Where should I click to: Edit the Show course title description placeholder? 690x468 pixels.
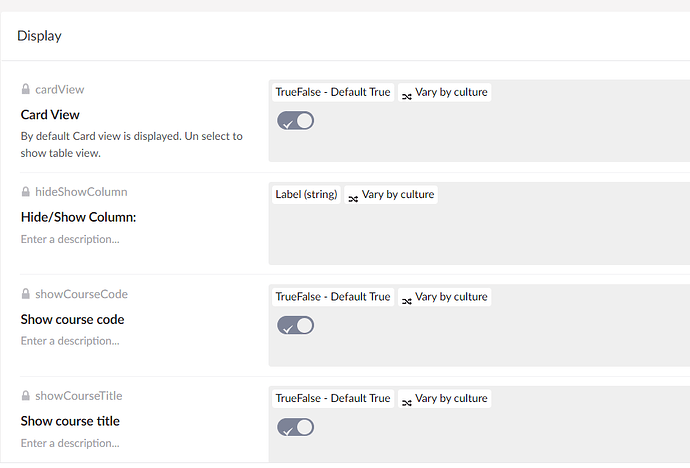(70, 443)
